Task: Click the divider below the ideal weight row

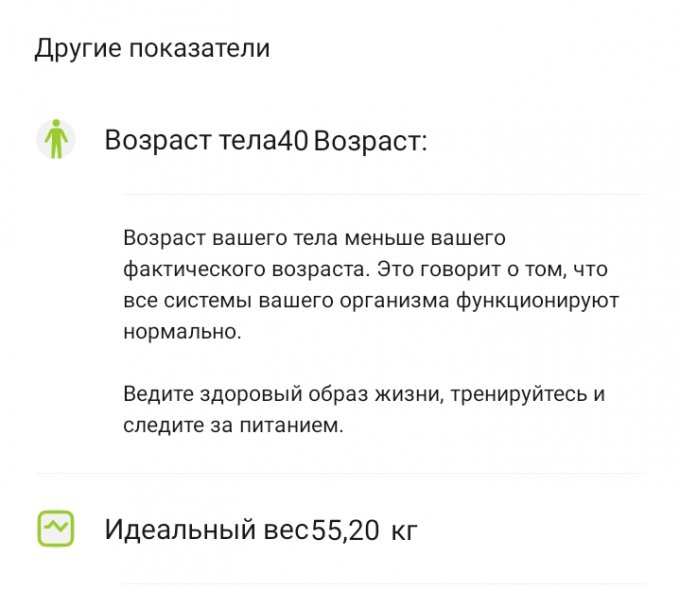Action: [384, 584]
